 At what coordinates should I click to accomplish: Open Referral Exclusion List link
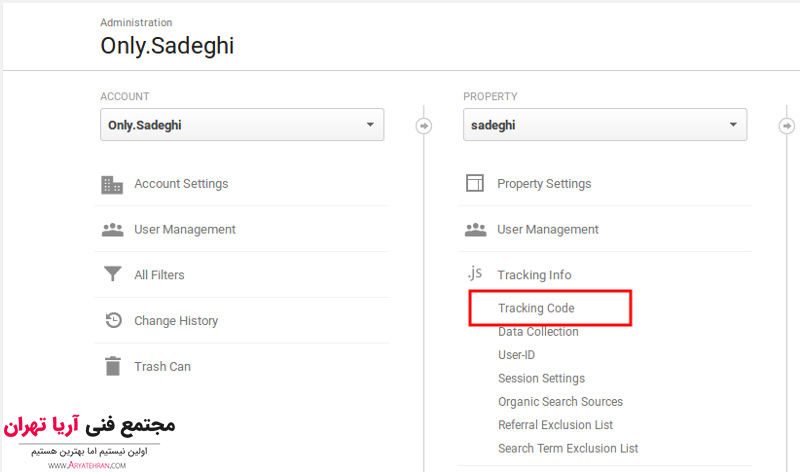(555, 425)
